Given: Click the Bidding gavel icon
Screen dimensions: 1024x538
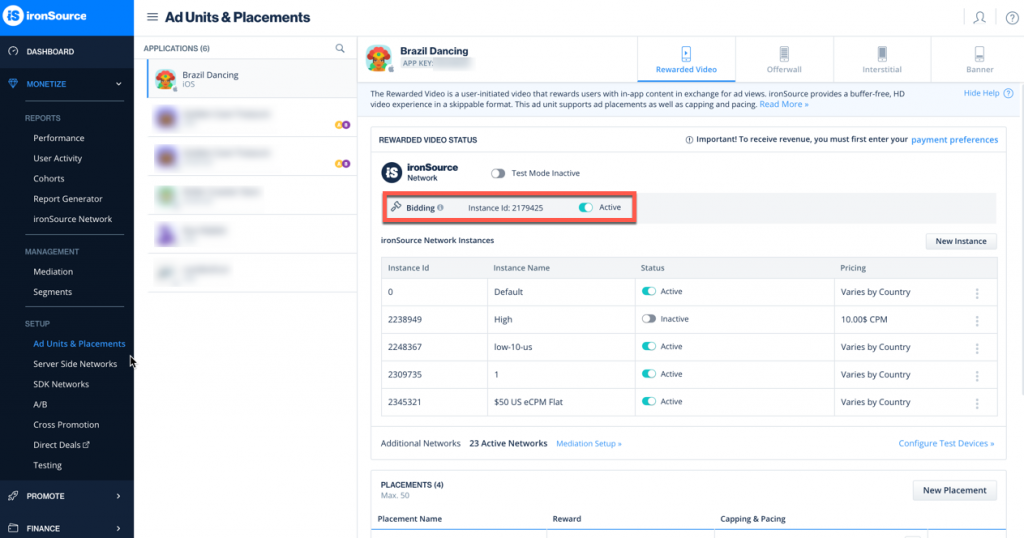Looking at the screenshot, I should 396,207.
